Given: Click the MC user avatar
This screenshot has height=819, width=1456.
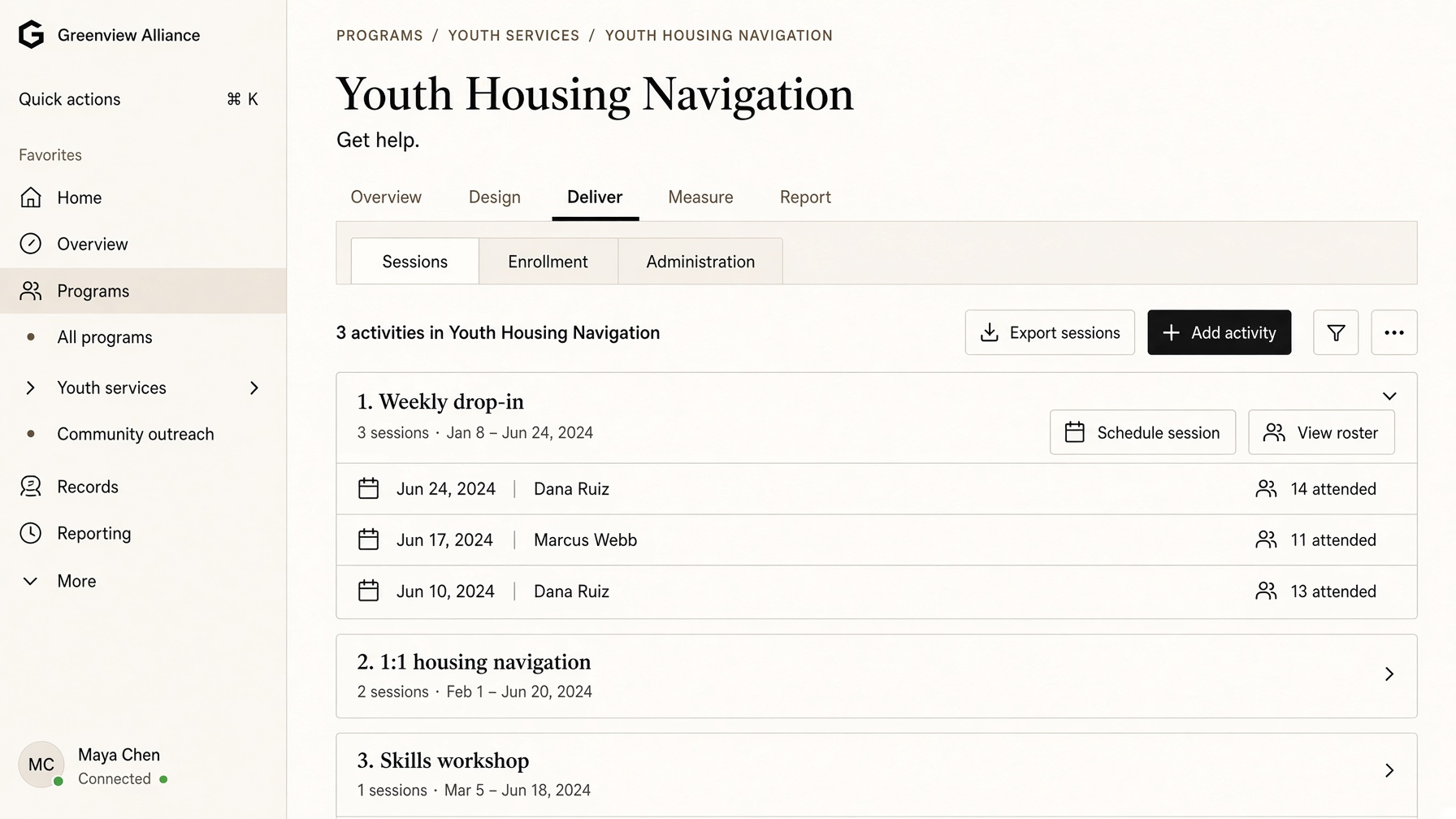Looking at the screenshot, I should coord(41,765).
